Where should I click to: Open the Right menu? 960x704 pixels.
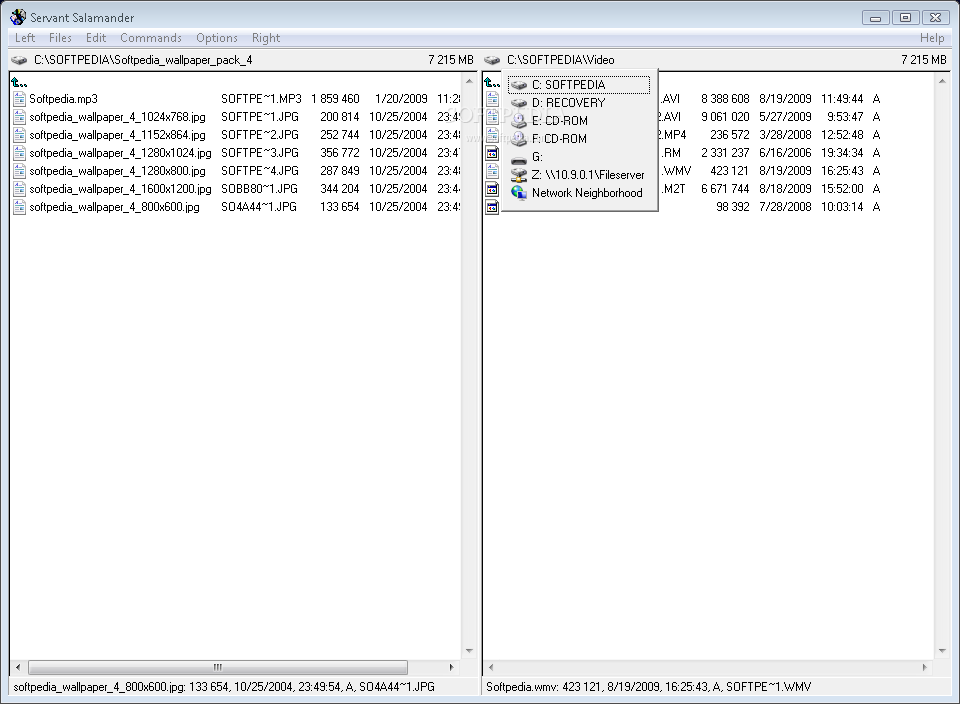pos(266,38)
